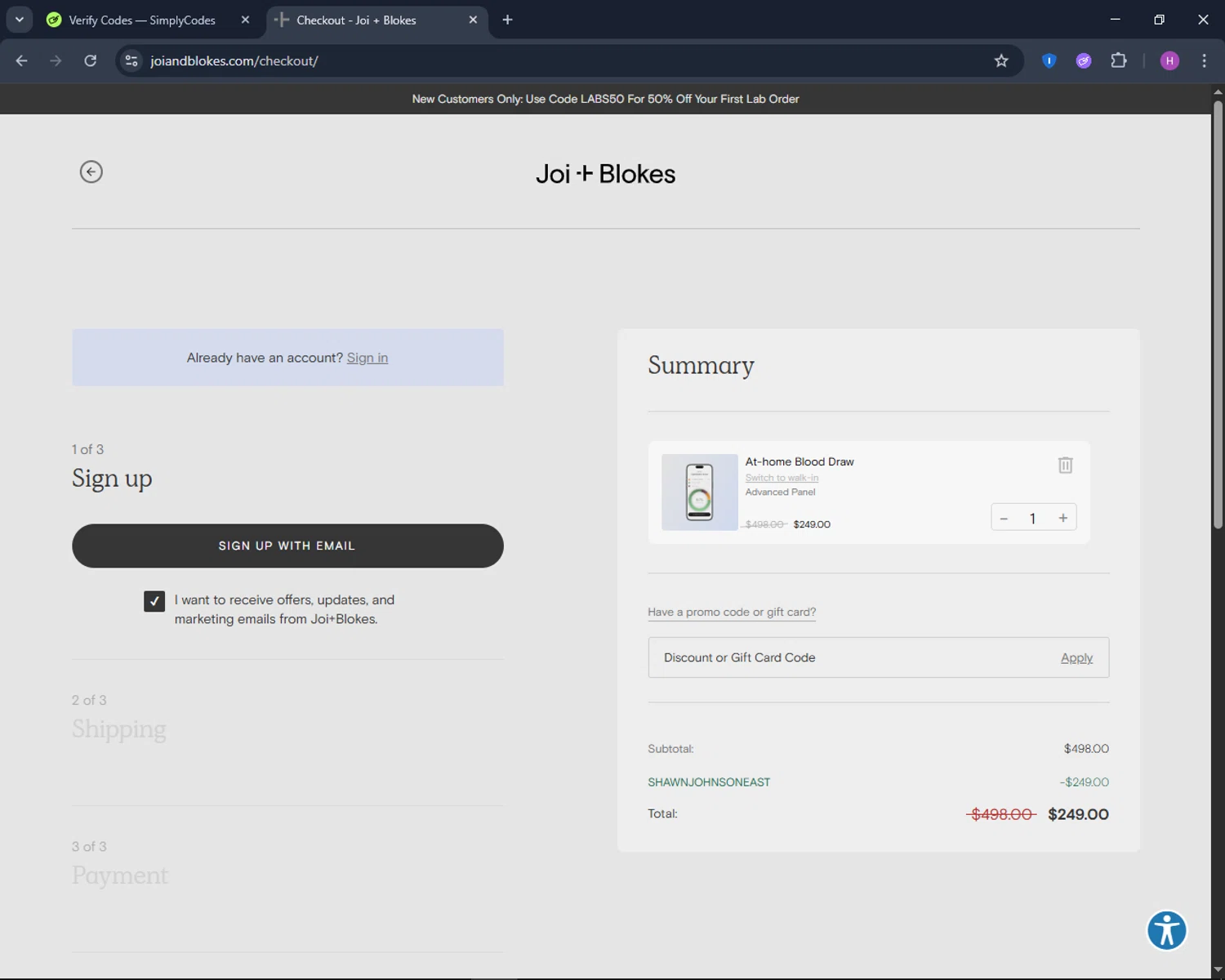Open the Sign in link

click(x=367, y=358)
